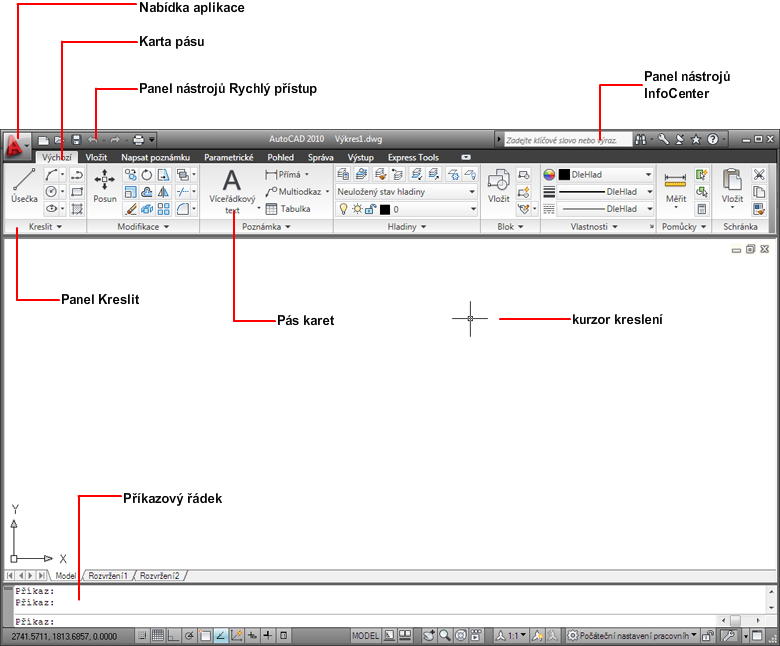This screenshot has width=780, height=646.
Task: Click the Vložit block insert icon
Action: pos(498,186)
